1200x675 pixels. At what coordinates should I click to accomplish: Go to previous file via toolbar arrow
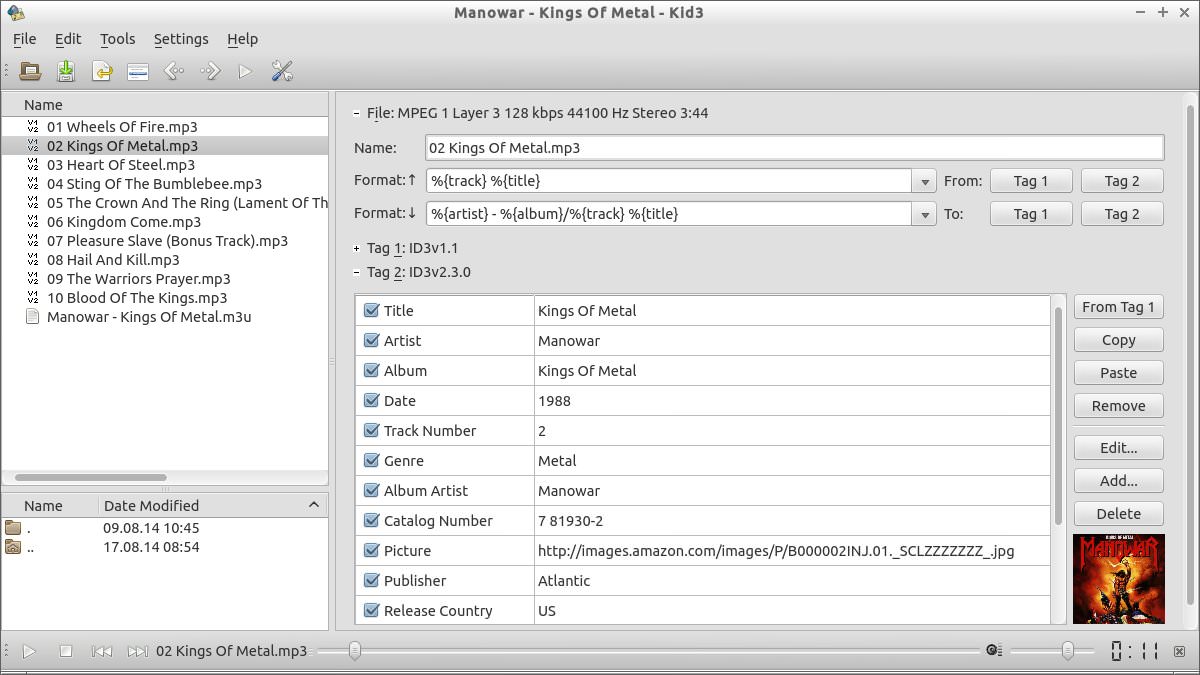pos(173,70)
